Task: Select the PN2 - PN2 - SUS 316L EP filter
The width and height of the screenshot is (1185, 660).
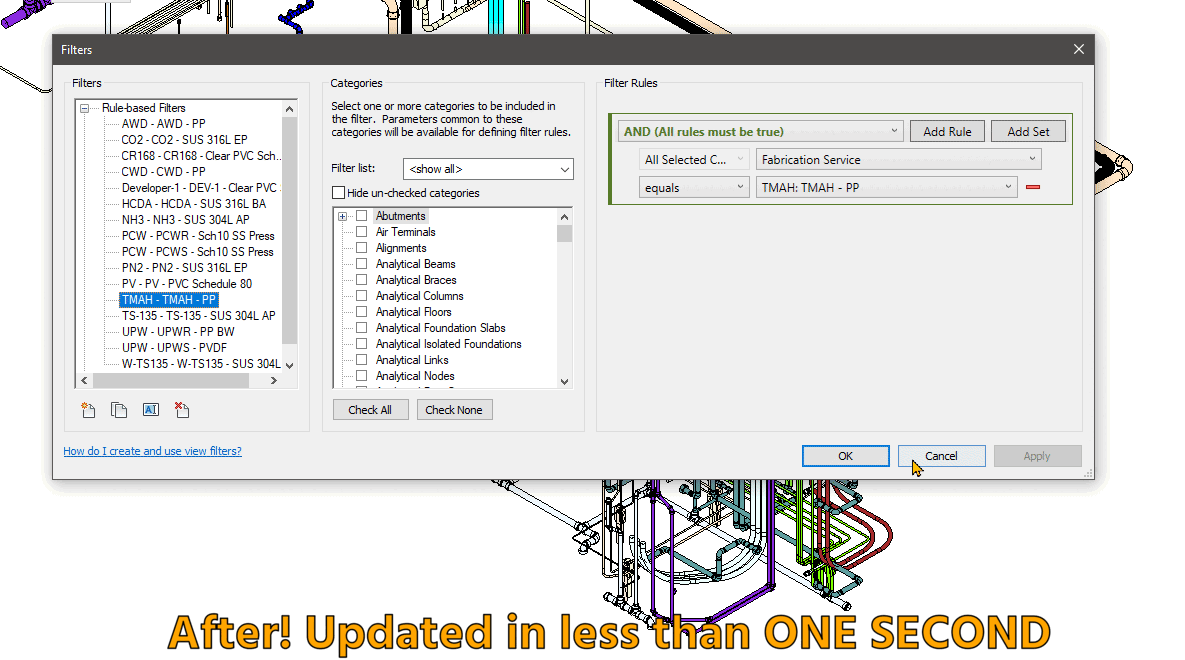Action: click(x=184, y=268)
